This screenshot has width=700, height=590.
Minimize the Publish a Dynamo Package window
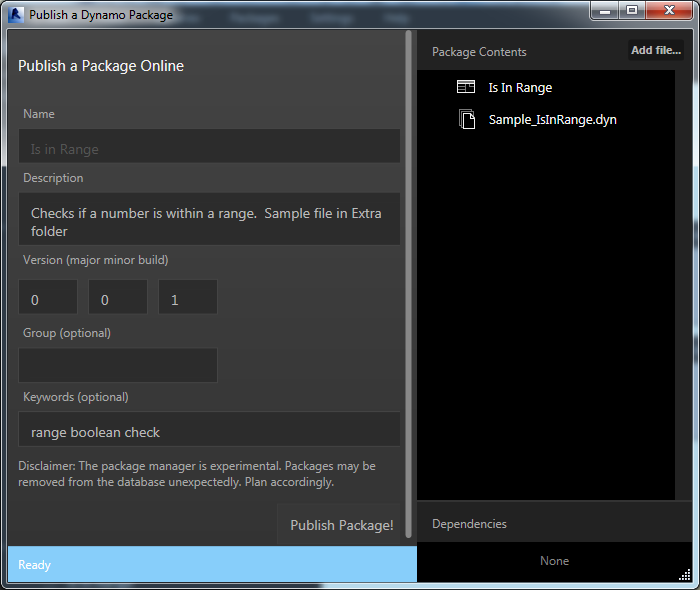[x=605, y=11]
